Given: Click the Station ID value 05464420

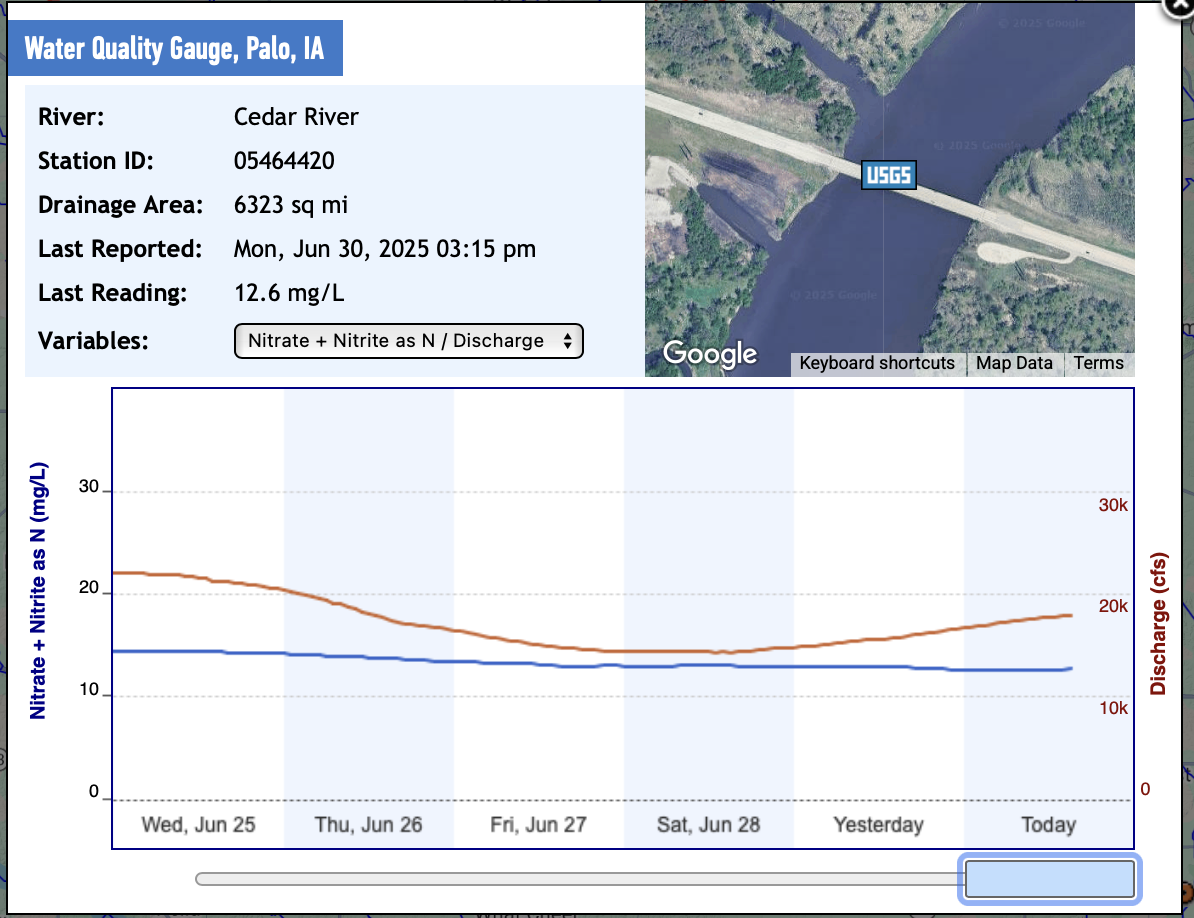Looking at the screenshot, I should (284, 161).
